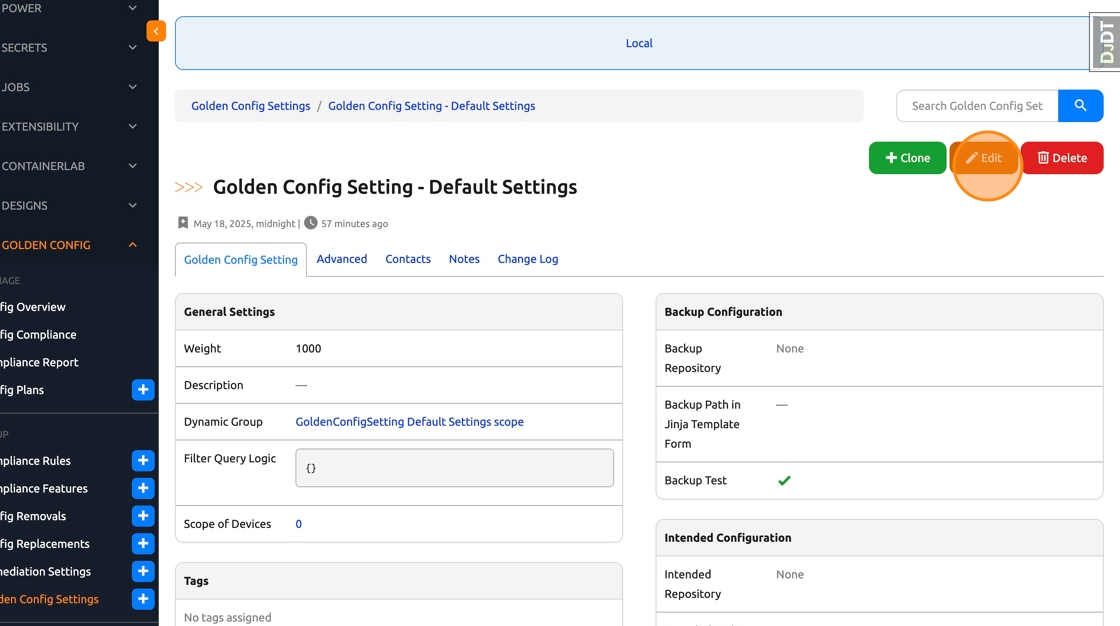Add new Compliance Rule via plus icon
This screenshot has height=626, width=1120.
pos(143,461)
